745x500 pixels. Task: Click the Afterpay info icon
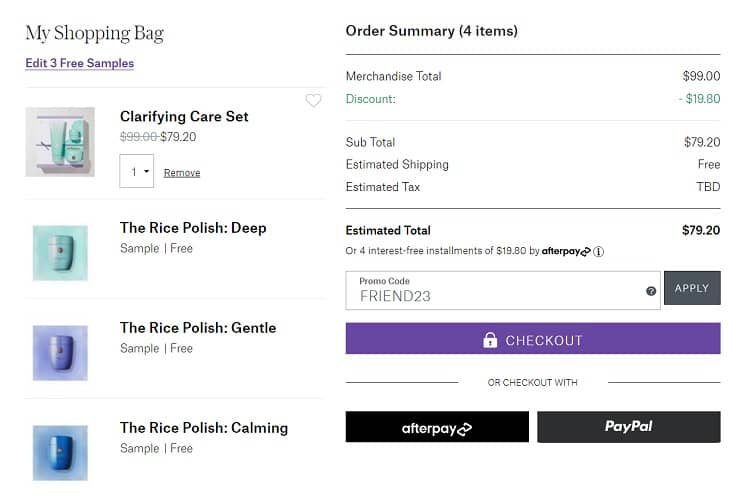598,252
